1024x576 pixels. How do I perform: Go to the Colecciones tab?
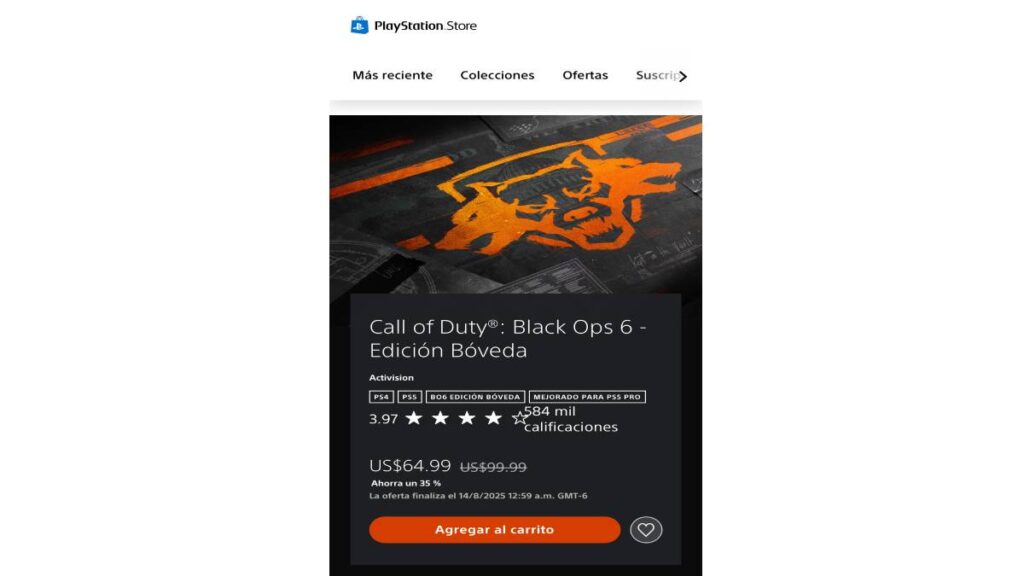pos(497,75)
